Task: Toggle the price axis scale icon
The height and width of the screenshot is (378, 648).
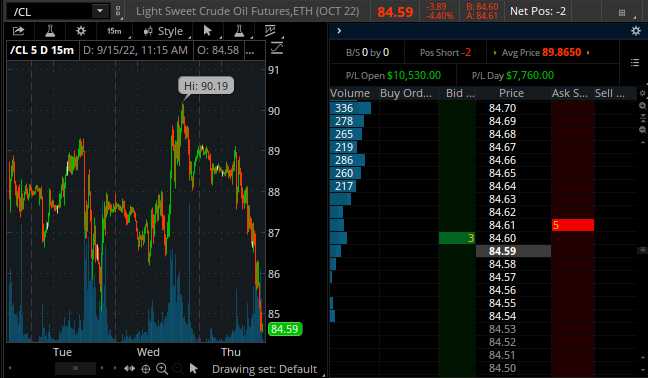Action: pos(276,48)
